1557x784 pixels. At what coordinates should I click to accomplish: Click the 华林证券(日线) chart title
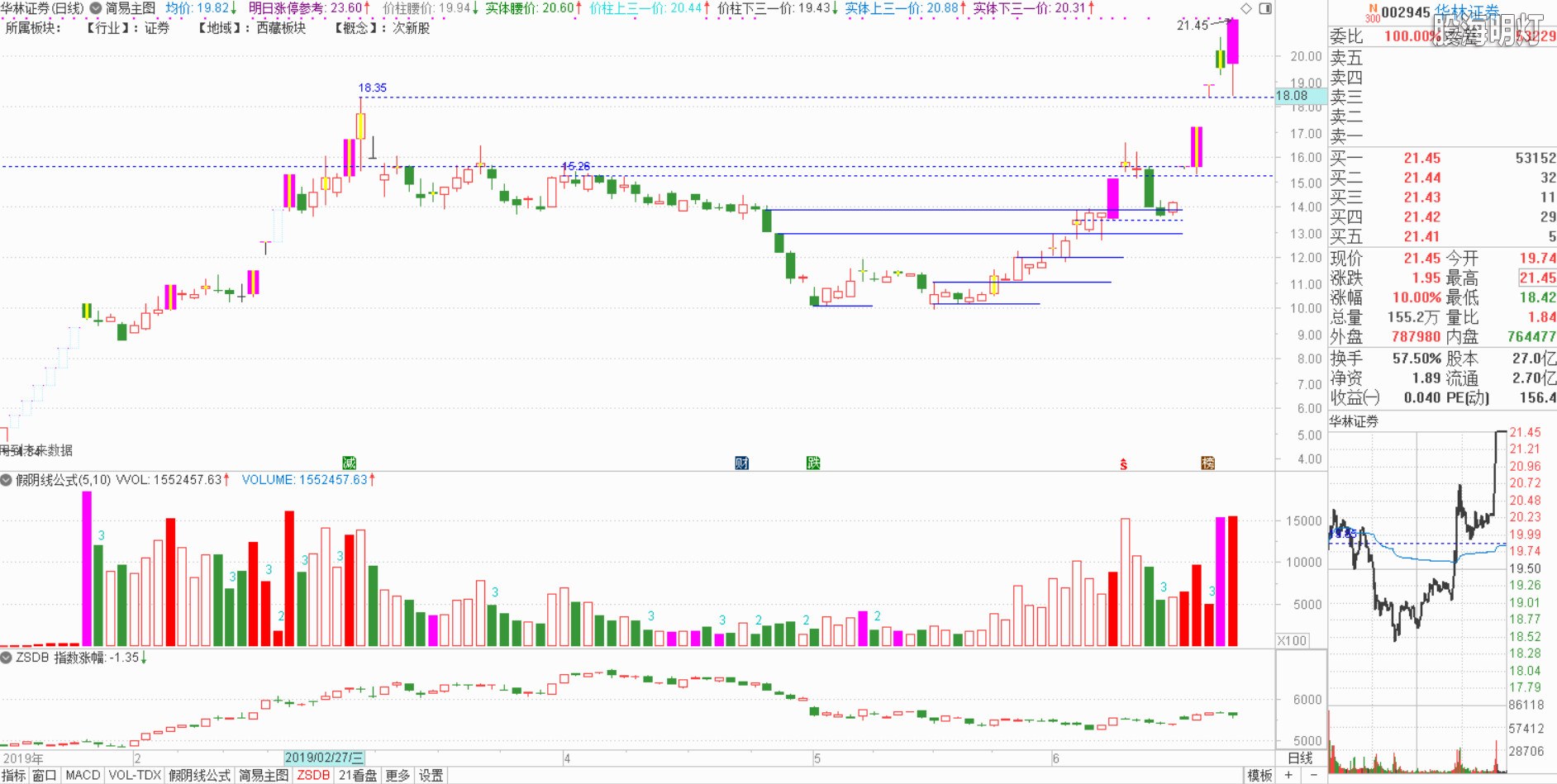[x=42, y=8]
